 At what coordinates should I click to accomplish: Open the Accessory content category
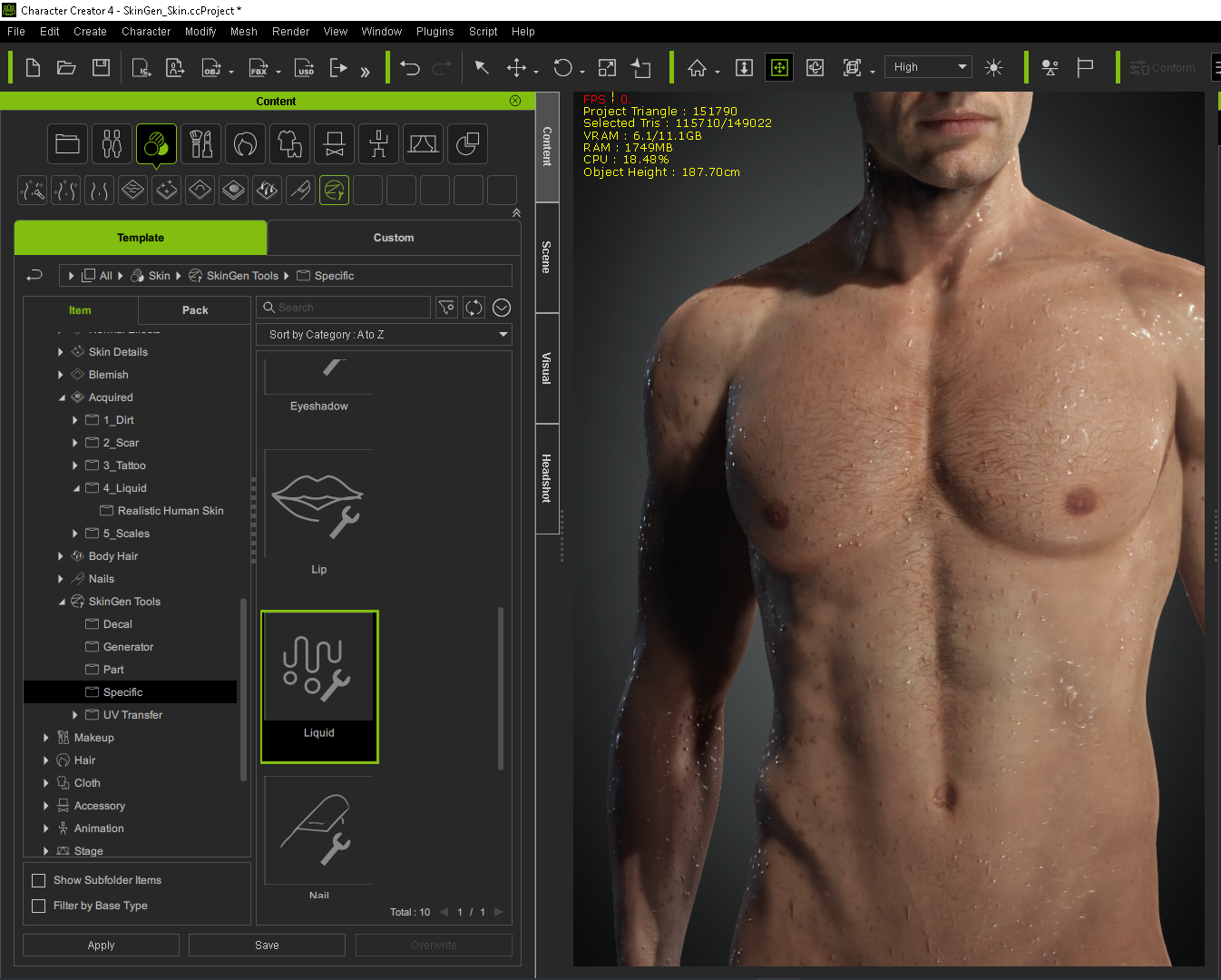pos(334,144)
